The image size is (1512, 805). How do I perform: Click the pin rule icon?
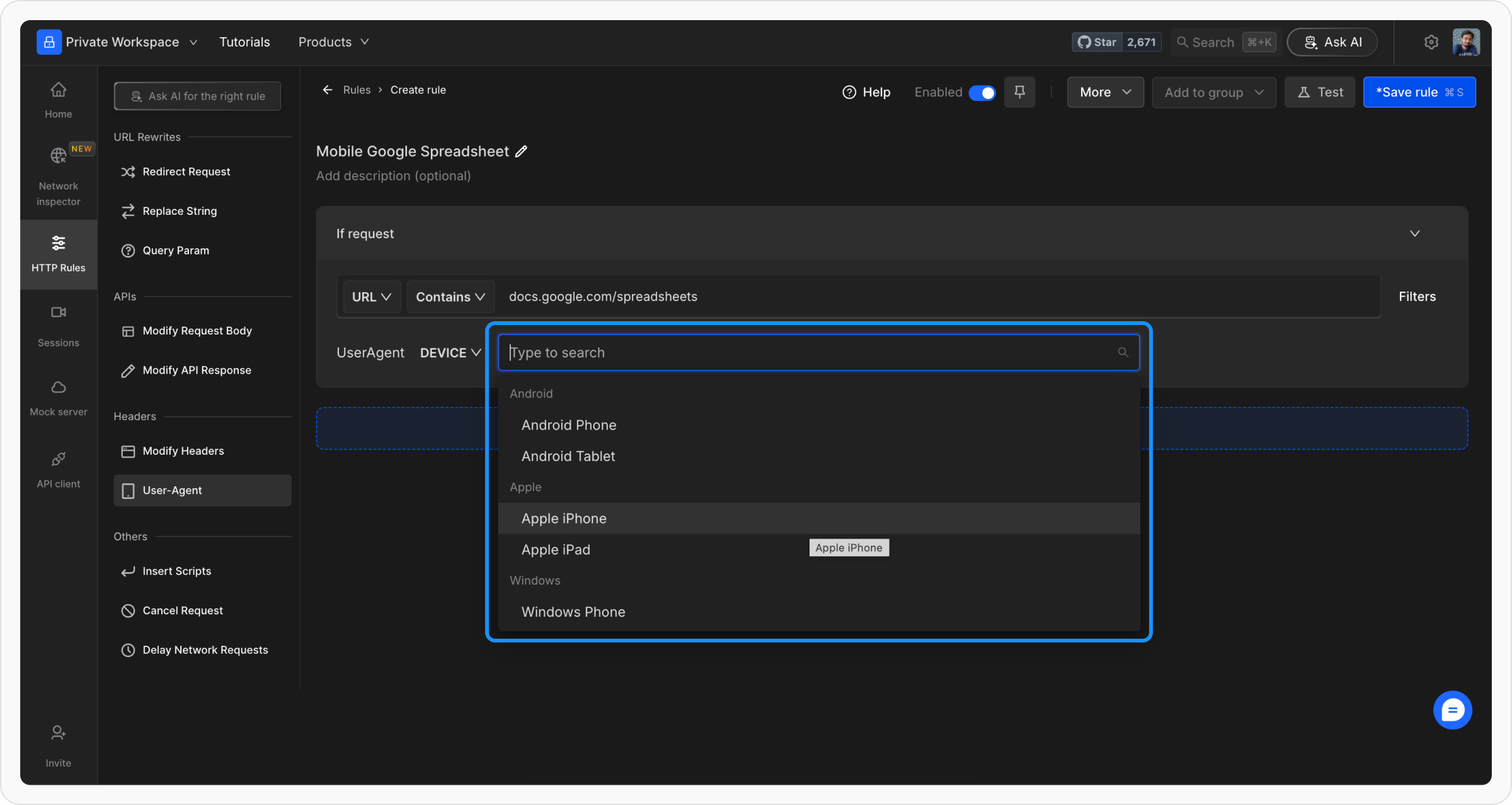(x=1019, y=93)
